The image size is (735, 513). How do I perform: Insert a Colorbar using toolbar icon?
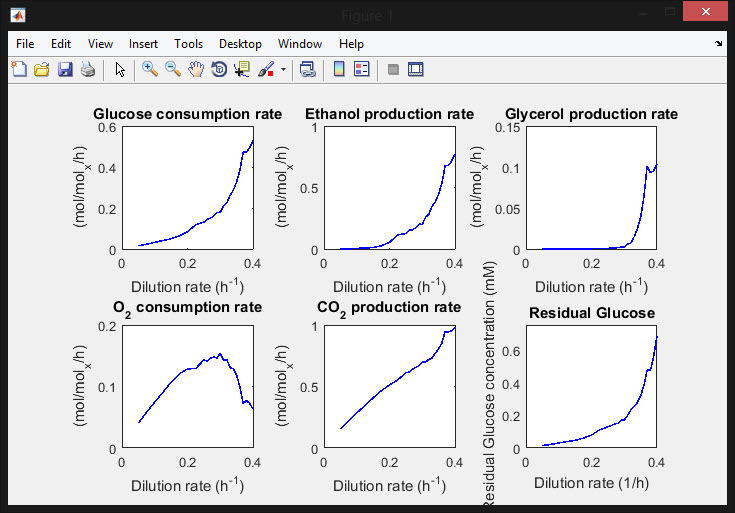tap(339, 69)
